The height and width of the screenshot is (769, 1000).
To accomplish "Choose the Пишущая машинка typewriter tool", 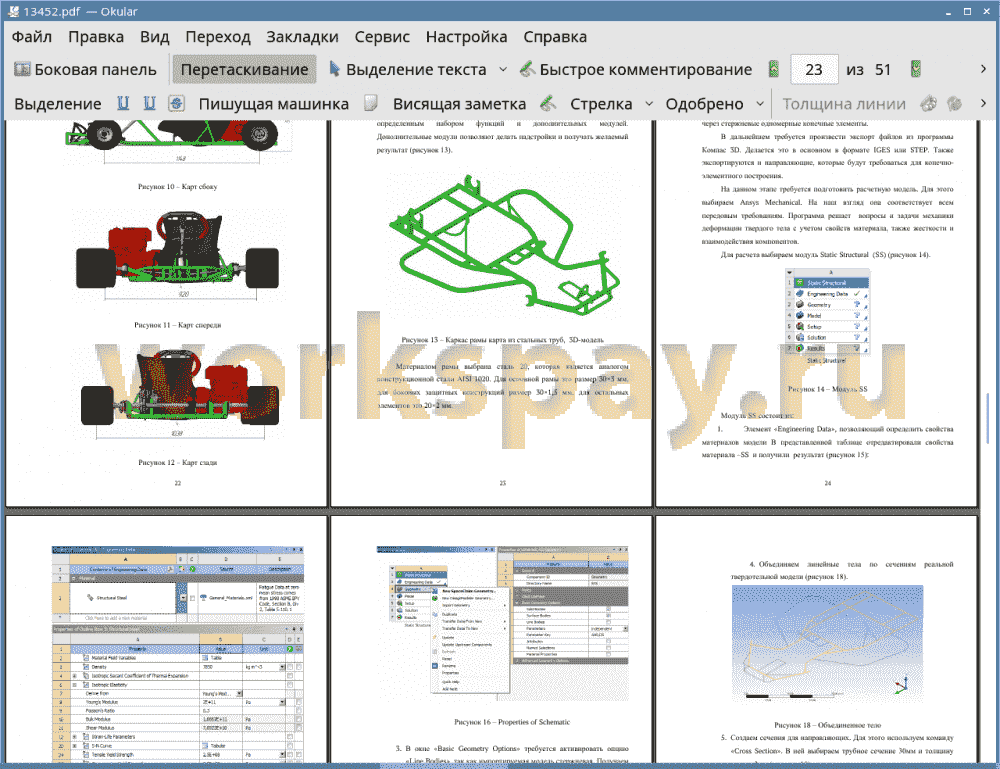I will click(274, 104).
